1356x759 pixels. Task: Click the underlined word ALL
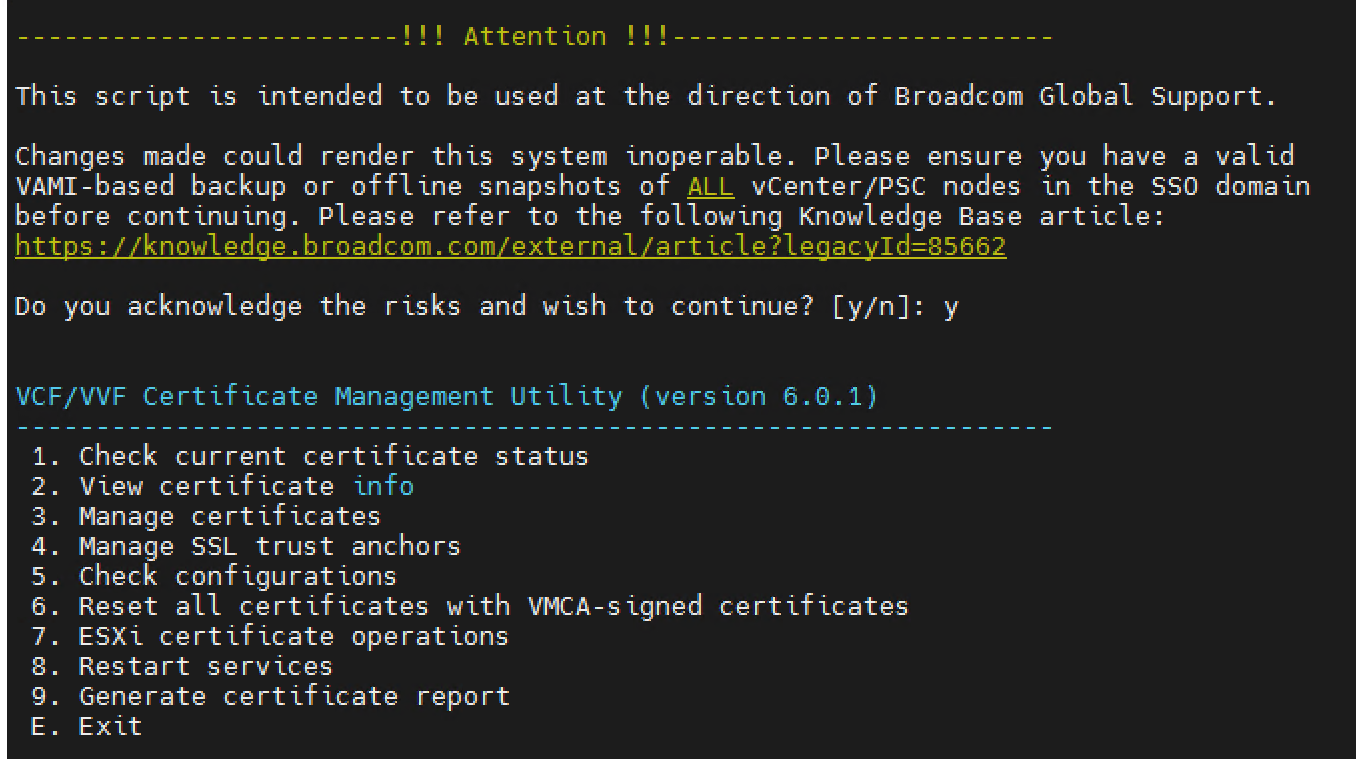tap(711, 186)
